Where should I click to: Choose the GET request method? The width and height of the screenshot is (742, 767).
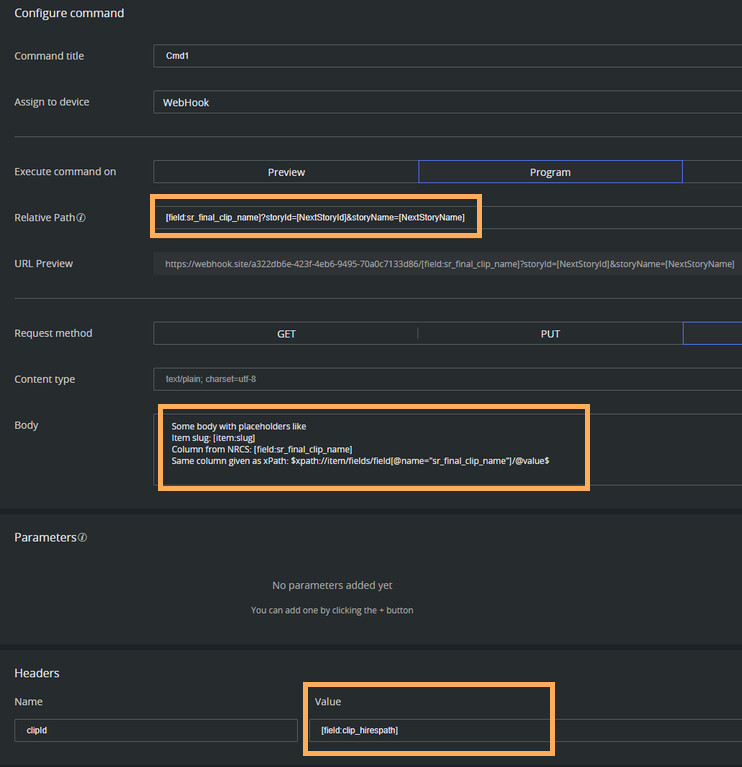pyautogui.click(x=286, y=334)
